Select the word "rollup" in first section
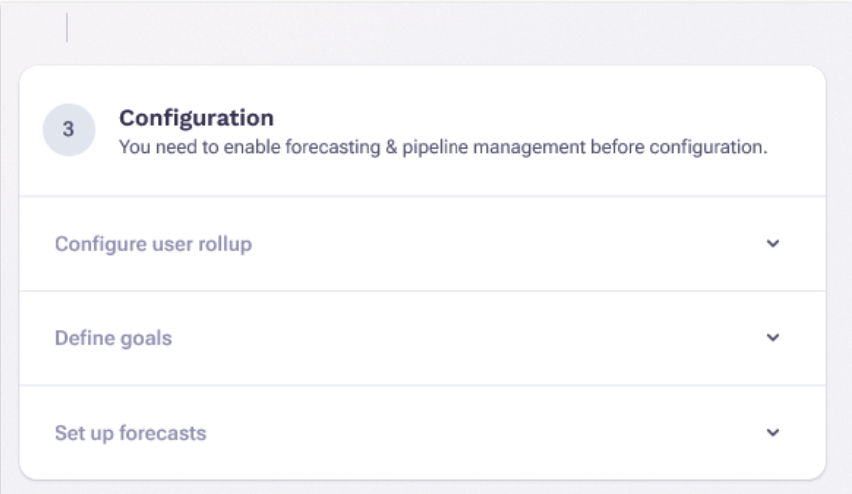The height and width of the screenshot is (494, 852). tap(225, 244)
